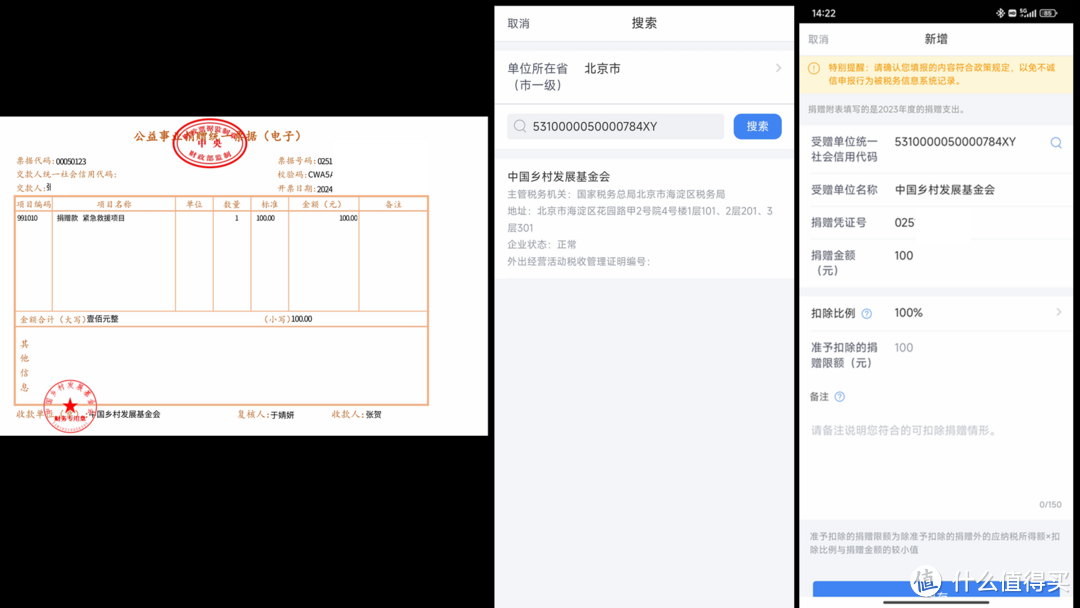Click the blue 搜索 button
The height and width of the screenshot is (608, 1080).
(x=757, y=126)
